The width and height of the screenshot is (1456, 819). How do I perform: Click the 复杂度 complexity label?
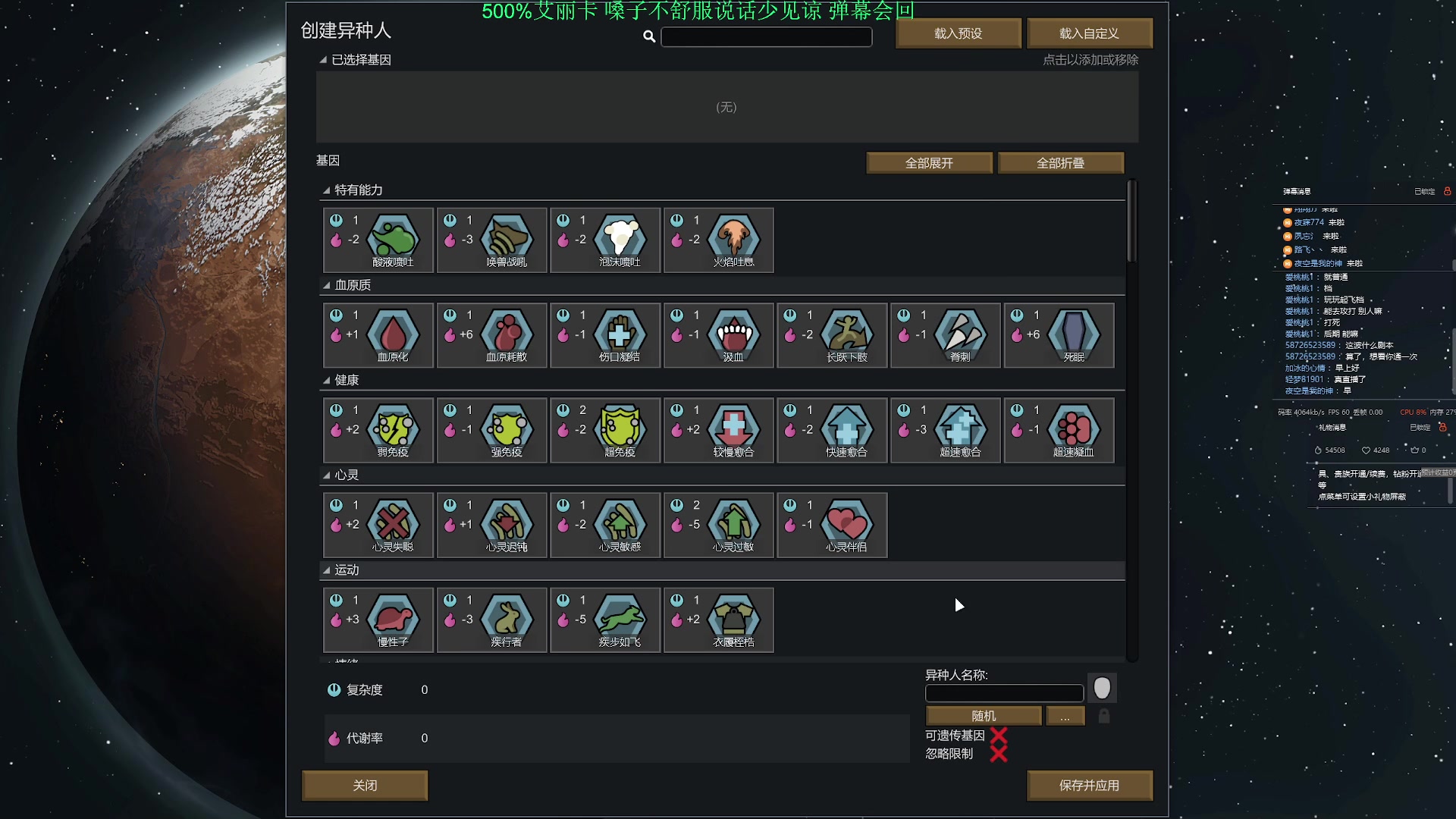[365, 690]
